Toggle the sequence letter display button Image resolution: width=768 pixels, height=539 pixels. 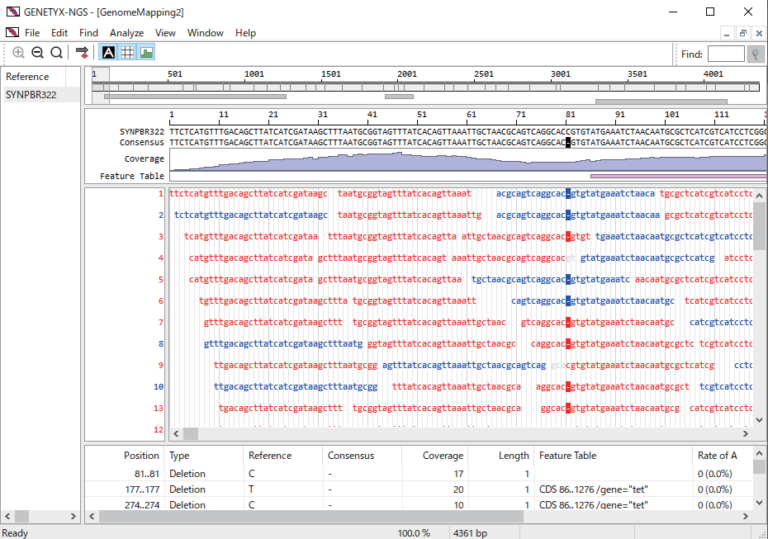[x=108, y=53]
